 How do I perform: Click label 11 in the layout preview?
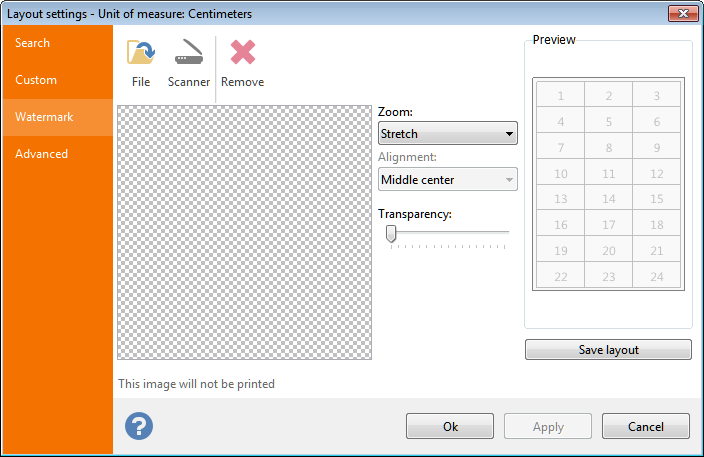click(608, 173)
